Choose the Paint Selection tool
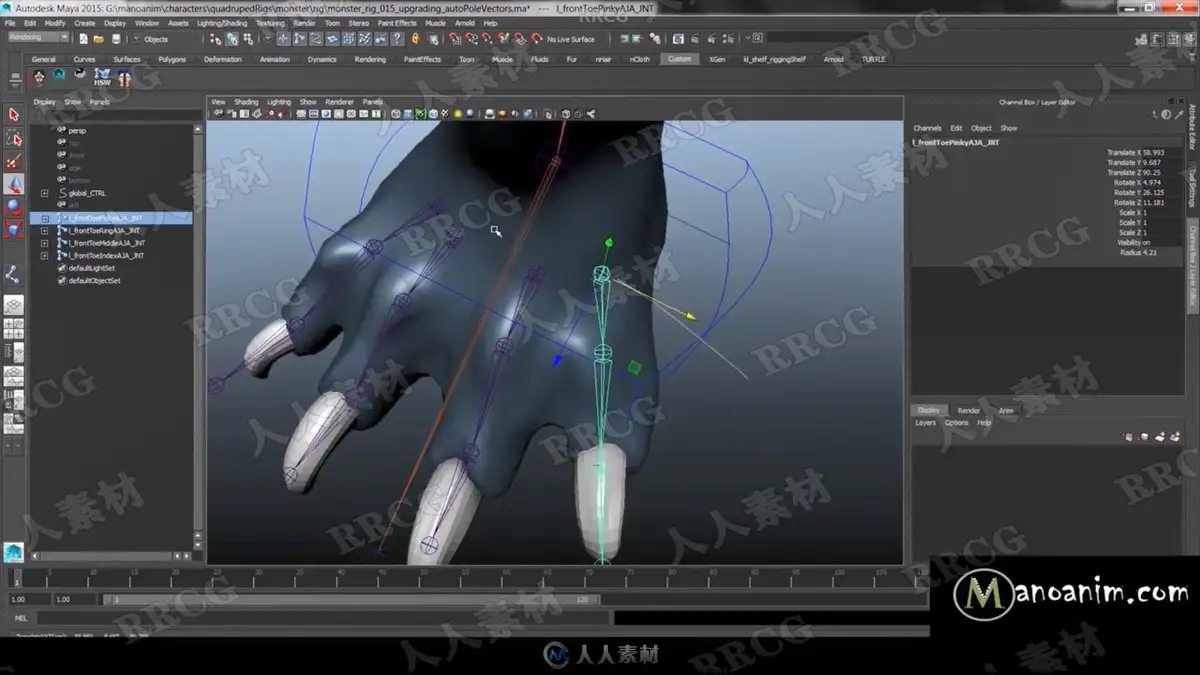 (14, 160)
